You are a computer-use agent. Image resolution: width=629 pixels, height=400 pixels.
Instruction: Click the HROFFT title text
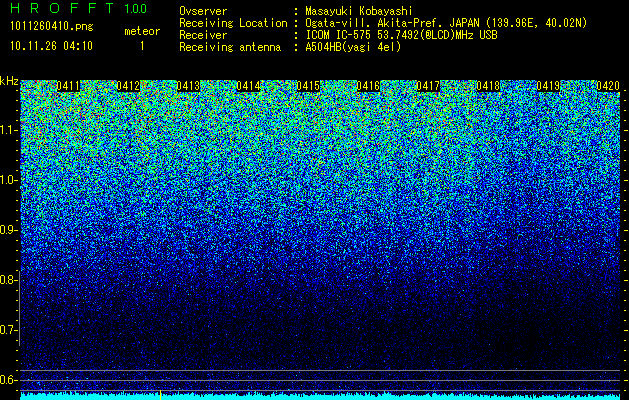(x=62, y=8)
